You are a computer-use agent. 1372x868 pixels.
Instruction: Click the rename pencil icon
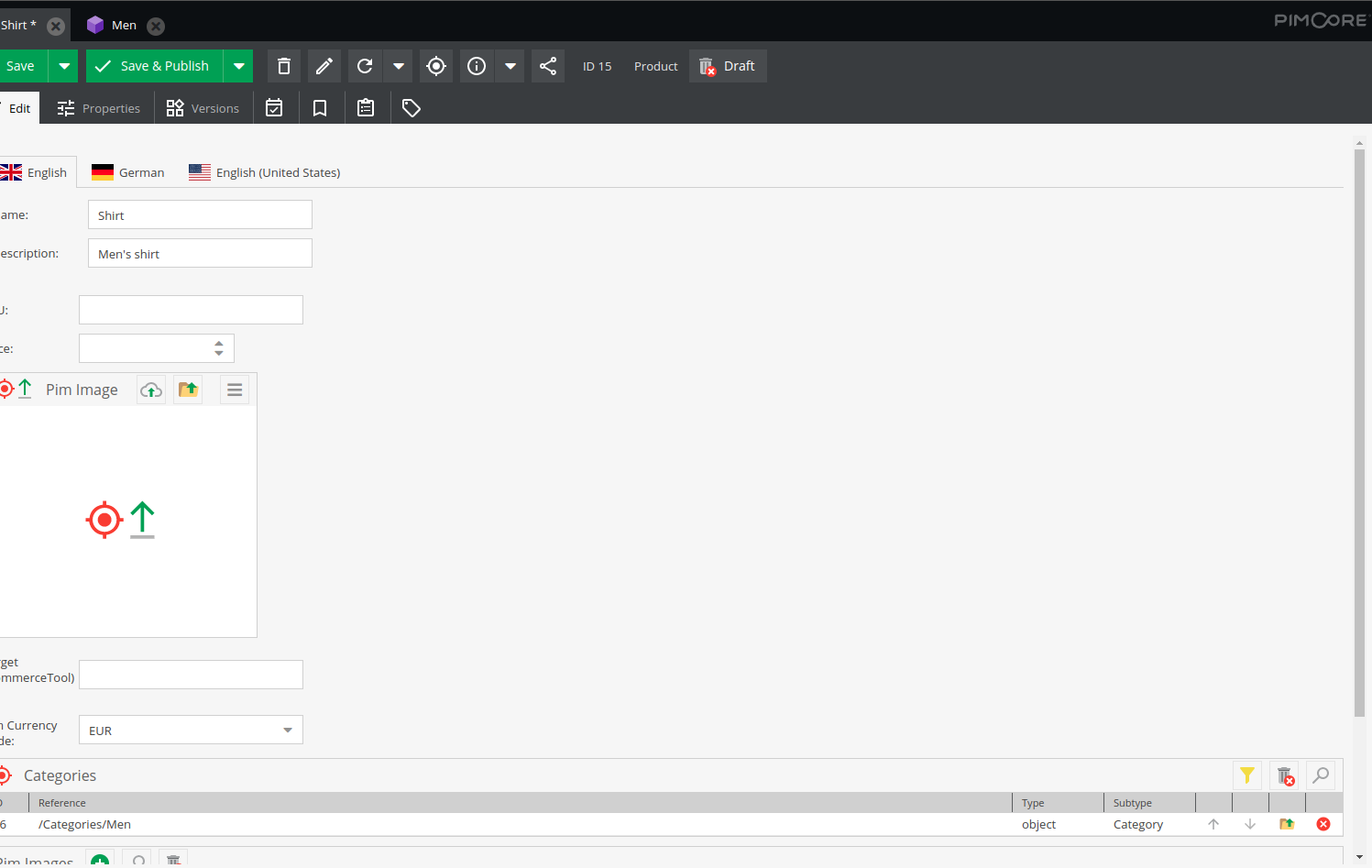point(324,66)
